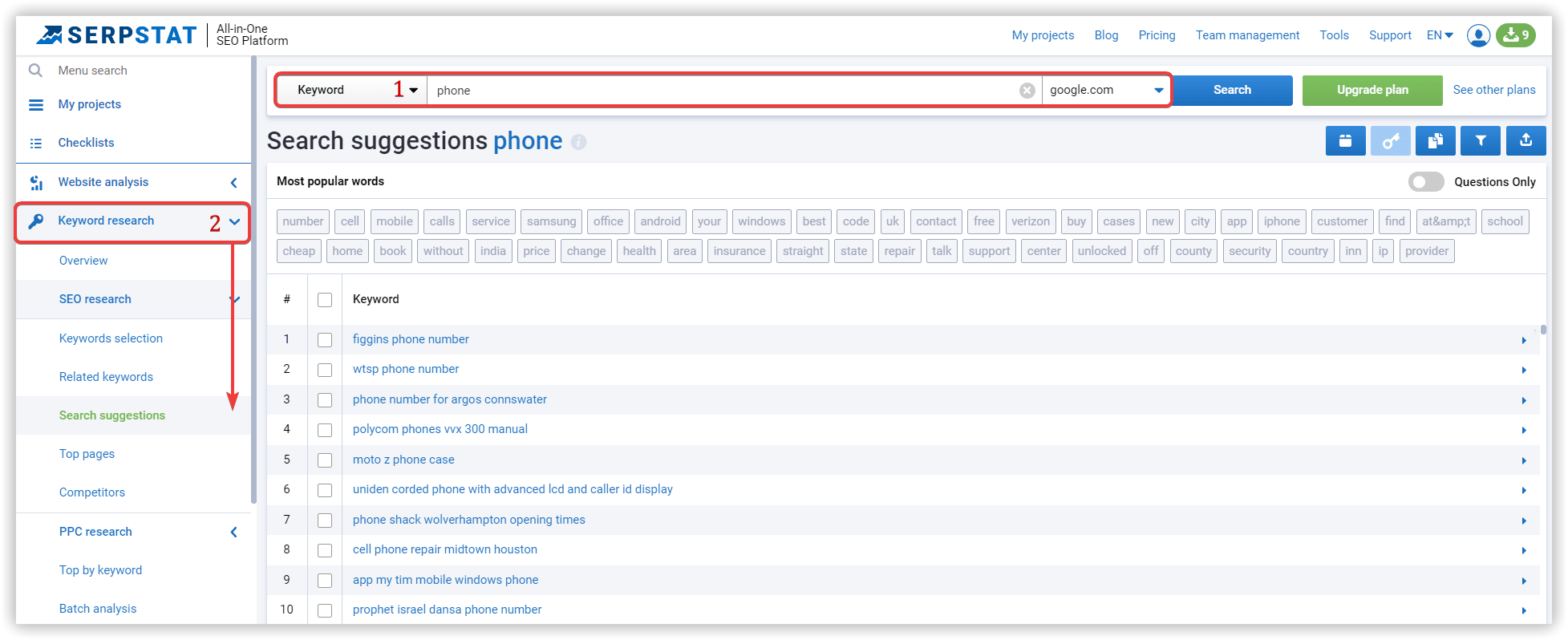Expand arrow on polycom phones vvx row
Image resolution: width=1568 pixels, height=640 pixels.
1523,431
